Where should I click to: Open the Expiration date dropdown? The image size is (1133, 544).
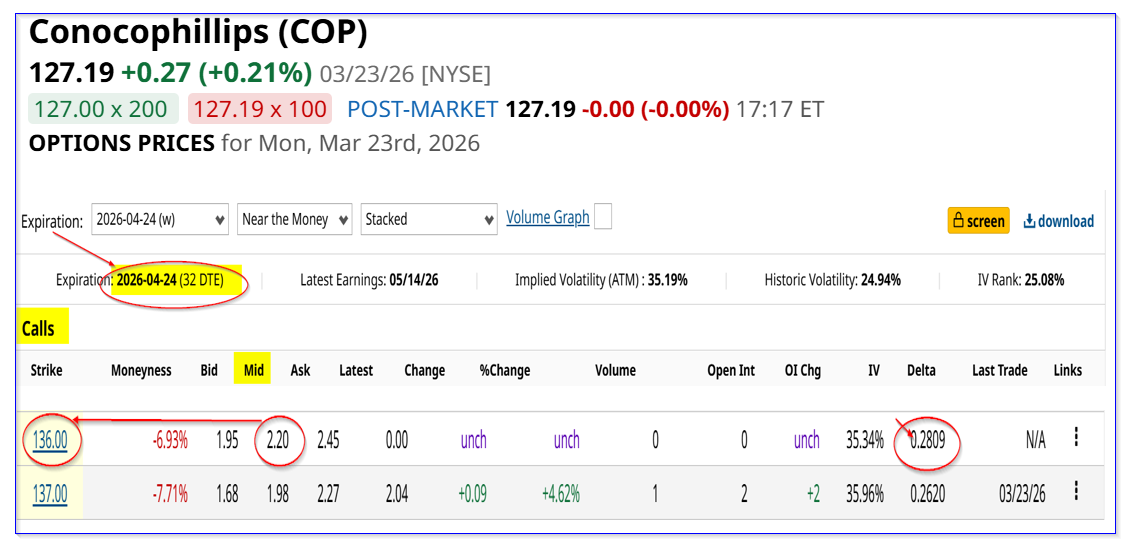tap(160, 219)
